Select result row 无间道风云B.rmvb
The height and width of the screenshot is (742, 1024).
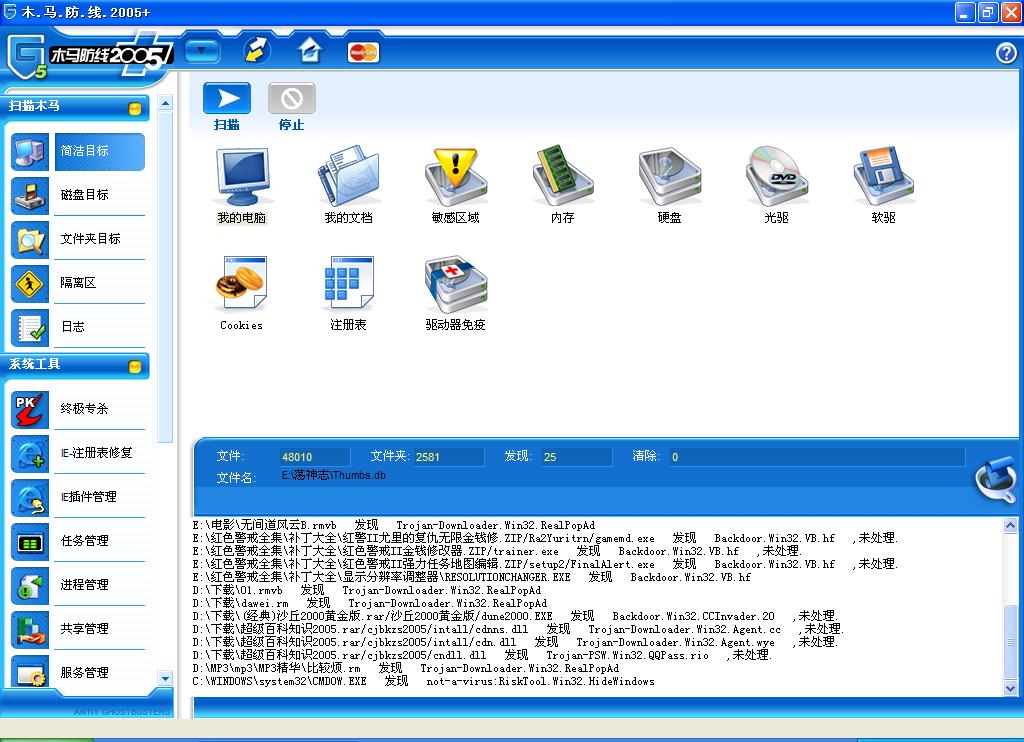(x=394, y=525)
